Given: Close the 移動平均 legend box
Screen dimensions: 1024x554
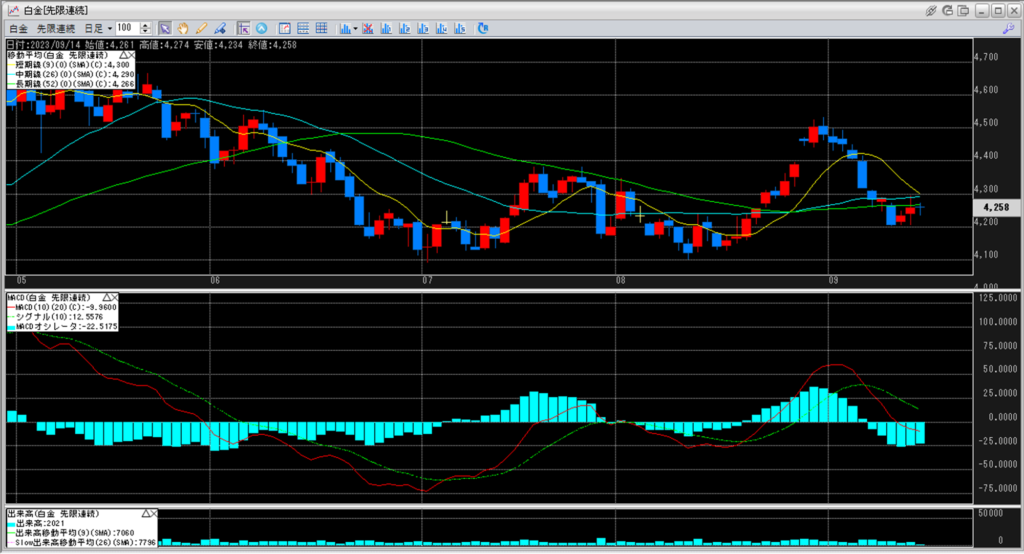Looking at the screenshot, I should (x=132, y=54).
